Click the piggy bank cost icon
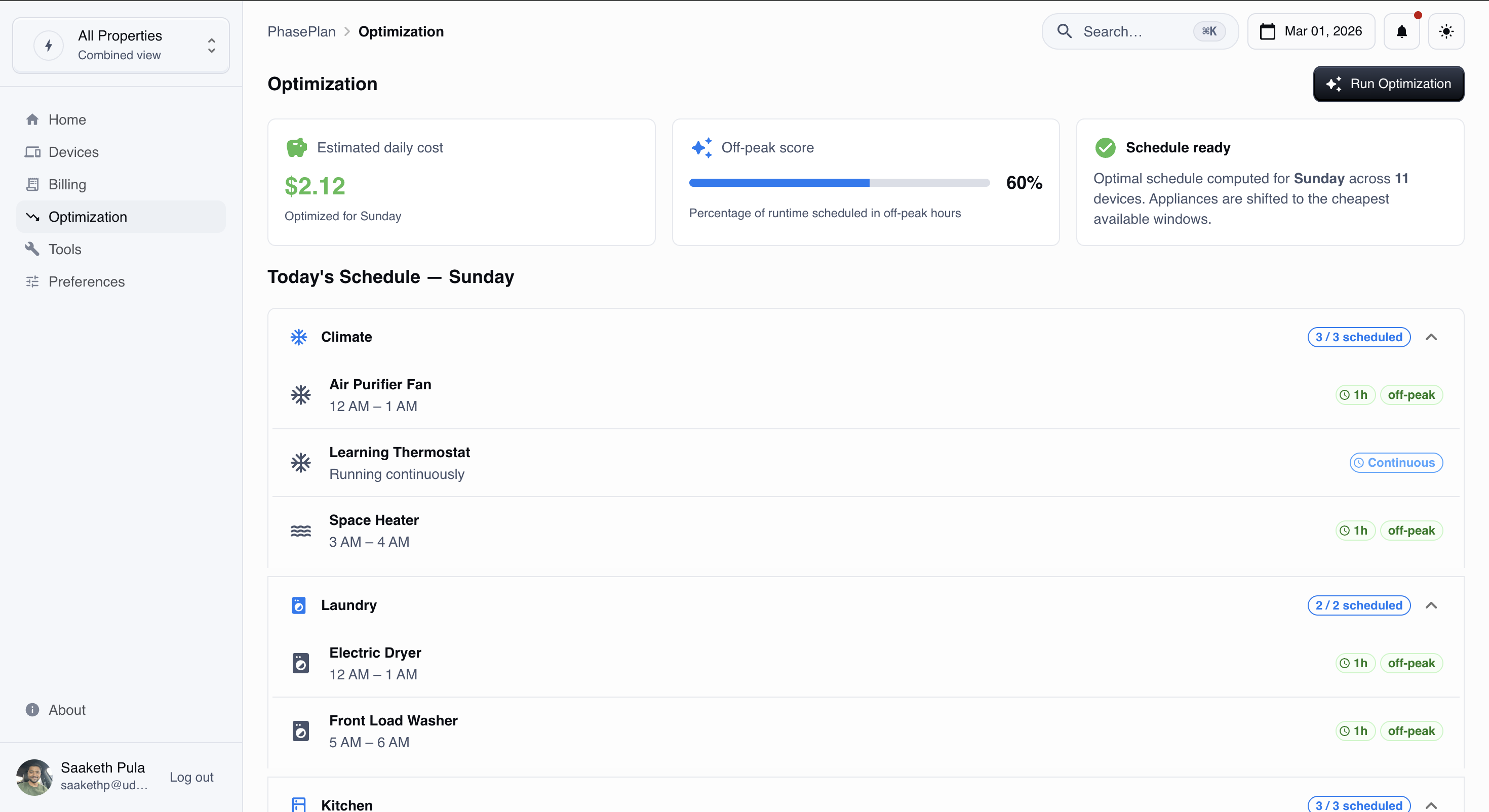 (x=296, y=148)
